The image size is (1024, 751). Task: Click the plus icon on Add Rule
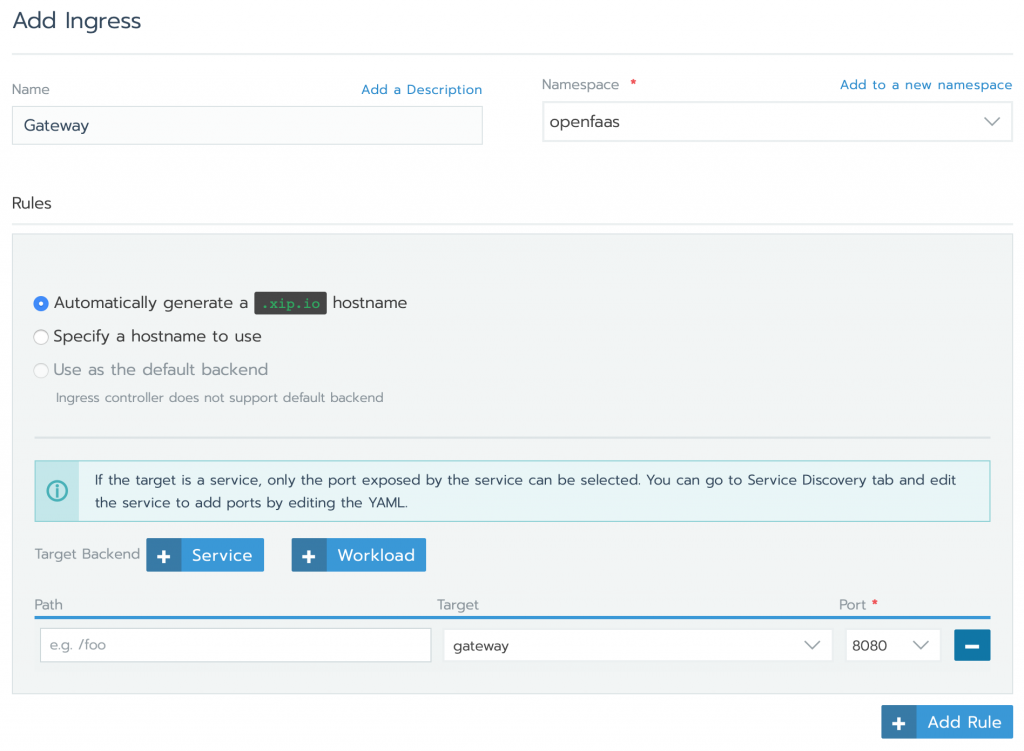pyautogui.click(x=898, y=722)
